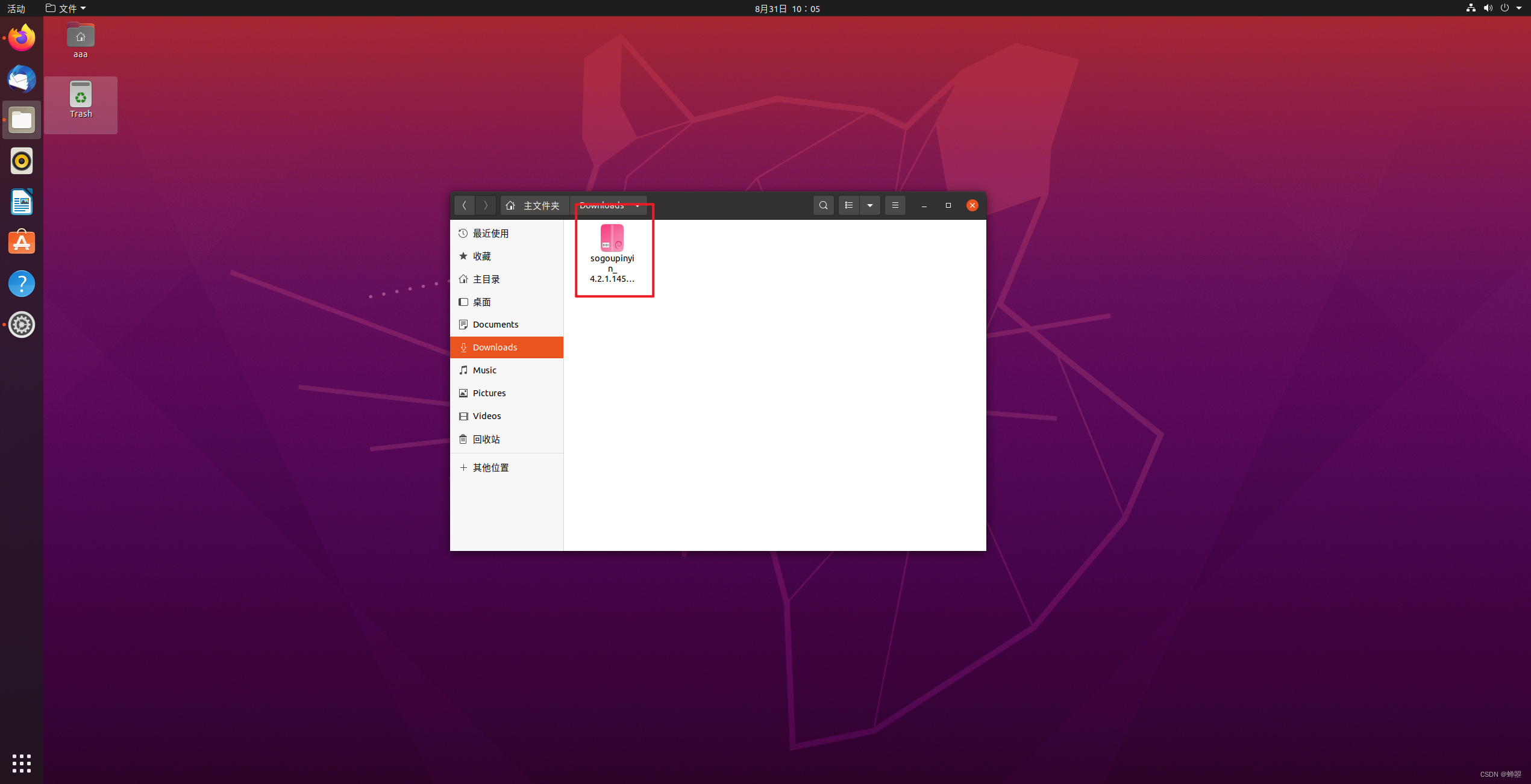The width and height of the screenshot is (1531, 784).
Task: Open system status menu arrow
Action: click(x=1518, y=8)
